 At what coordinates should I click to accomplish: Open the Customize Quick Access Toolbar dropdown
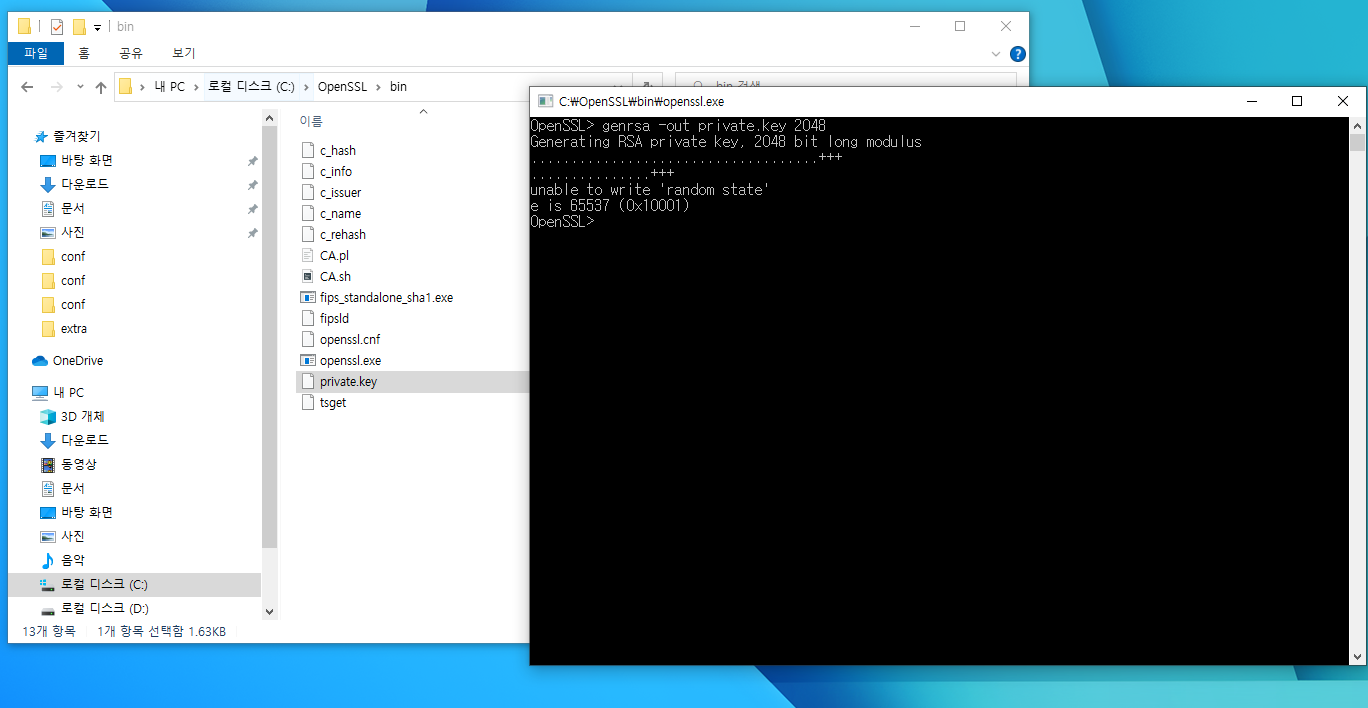click(x=98, y=28)
